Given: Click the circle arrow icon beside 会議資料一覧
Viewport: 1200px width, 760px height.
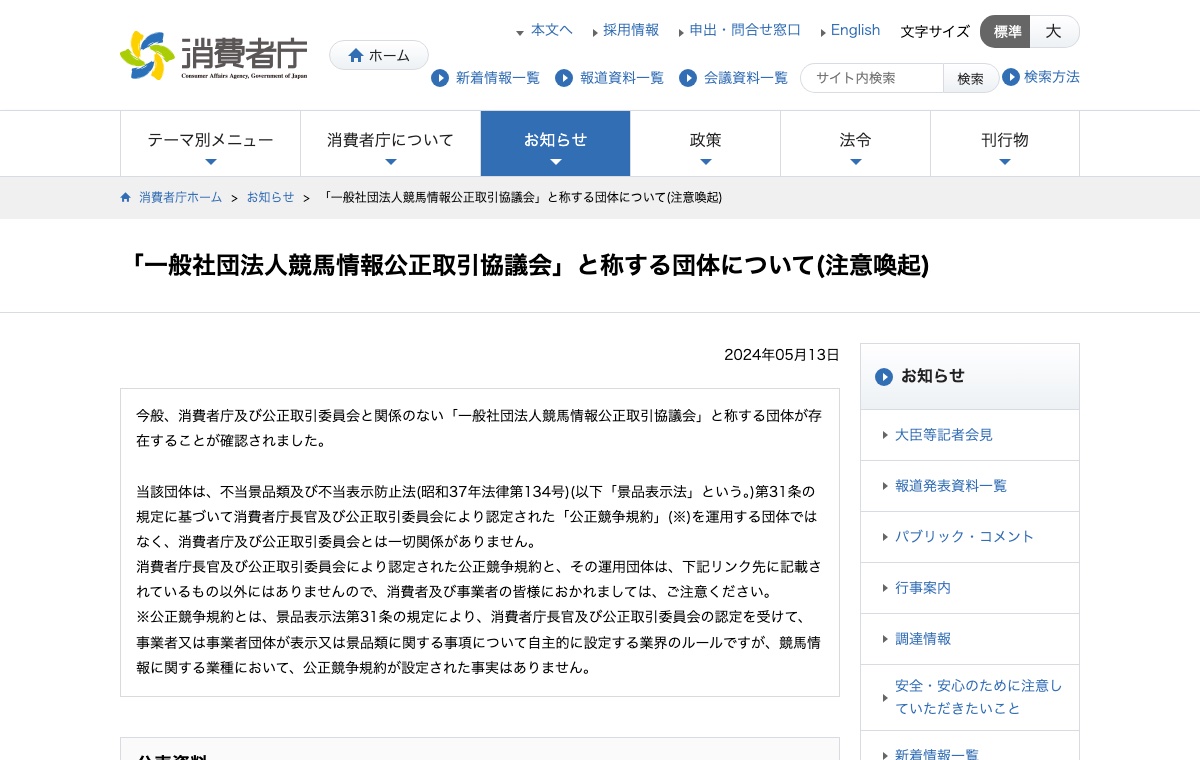Looking at the screenshot, I should [x=688, y=78].
